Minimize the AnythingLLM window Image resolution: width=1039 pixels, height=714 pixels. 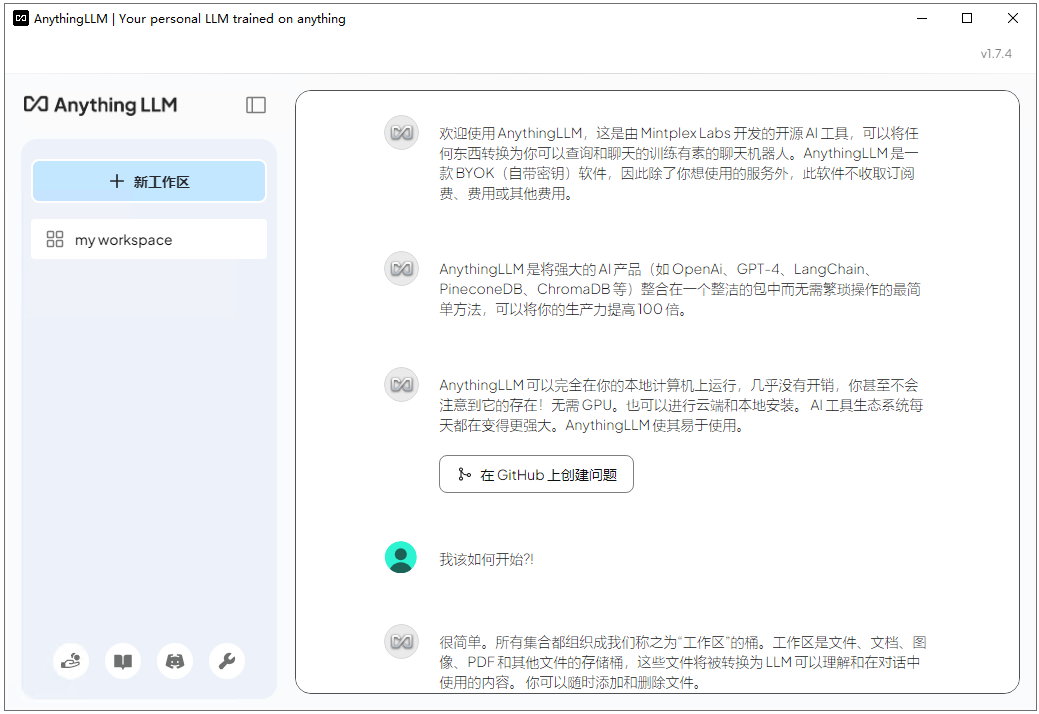(x=922, y=19)
